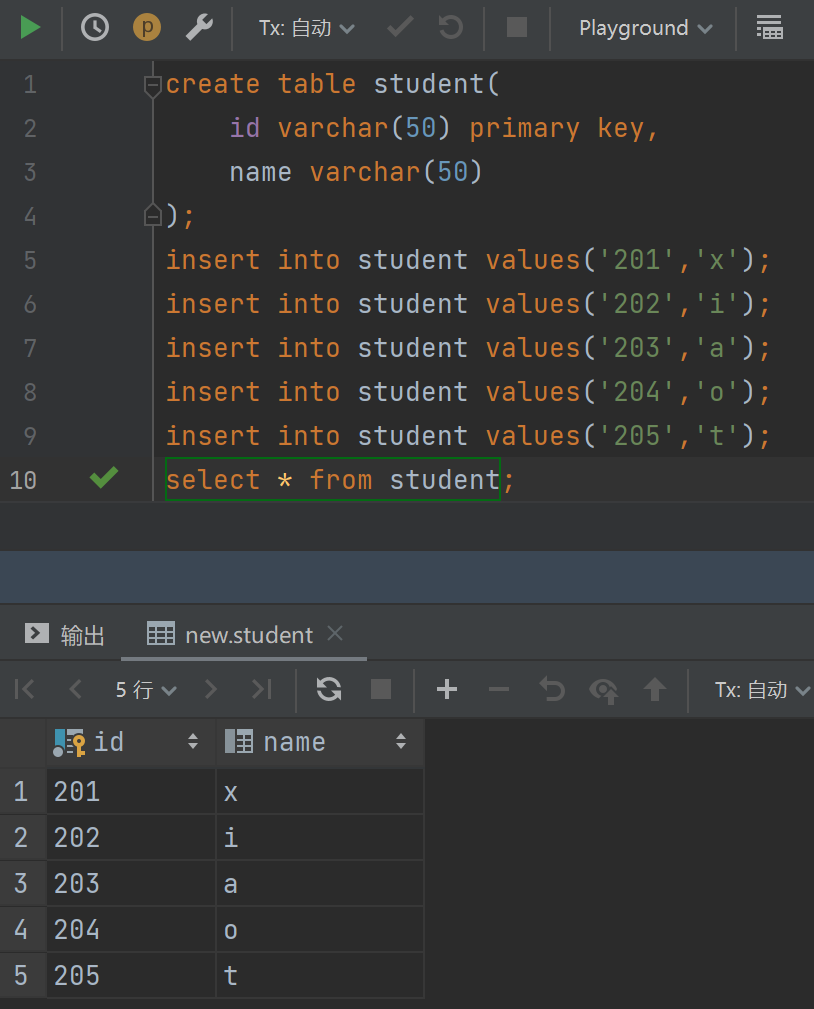Open the top 'Tx: 自动' transaction mode dropdown
Image resolution: width=814 pixels, height=1009 pixels.
pos(306,28)
